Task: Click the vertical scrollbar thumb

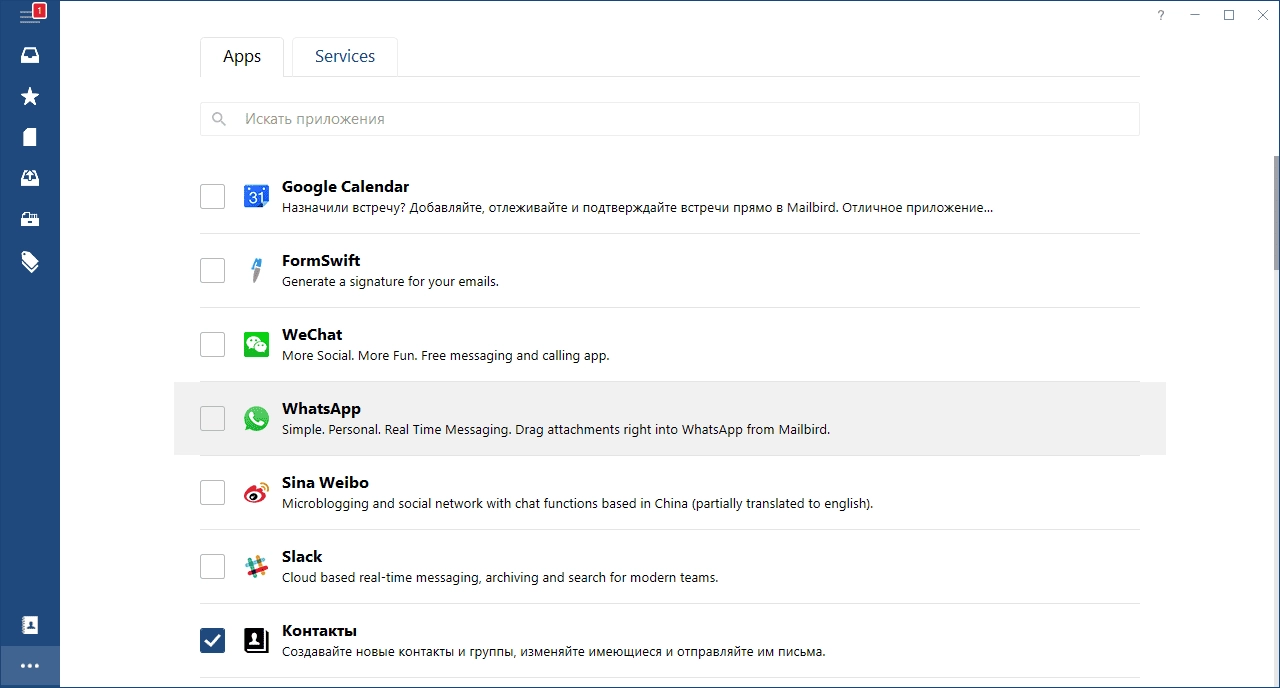Action: pos(1276,212)
